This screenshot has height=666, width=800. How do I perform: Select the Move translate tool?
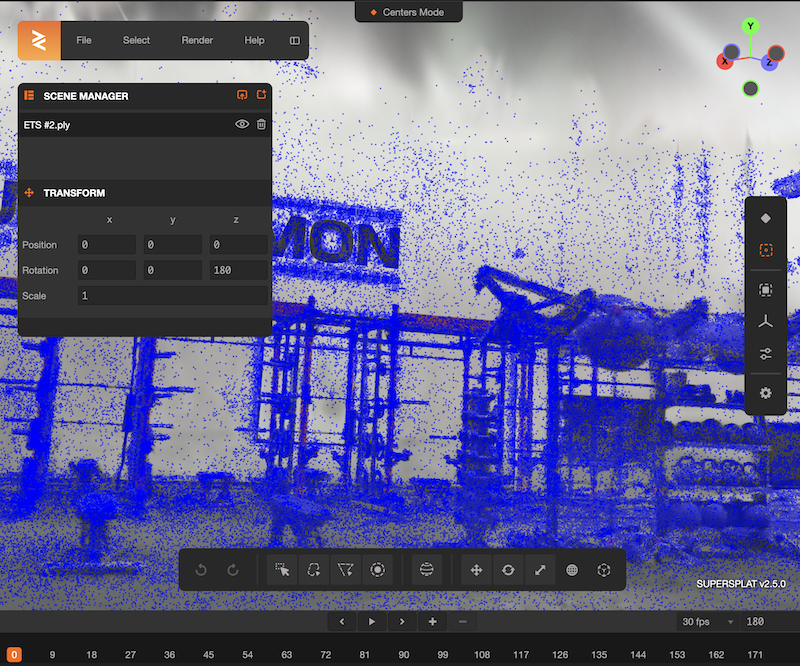pyautogui.click(x=477, y=570)
